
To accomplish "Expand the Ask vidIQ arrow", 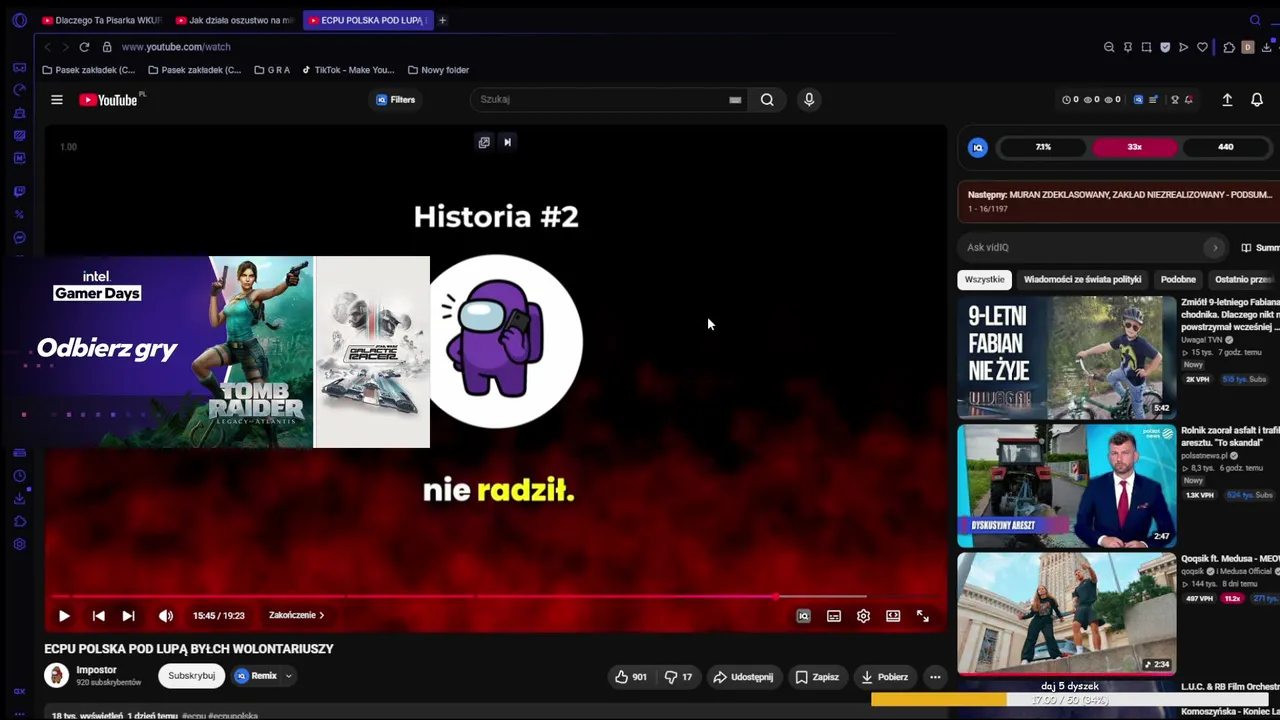I will pyautogui.click(x=1215, y=247).
